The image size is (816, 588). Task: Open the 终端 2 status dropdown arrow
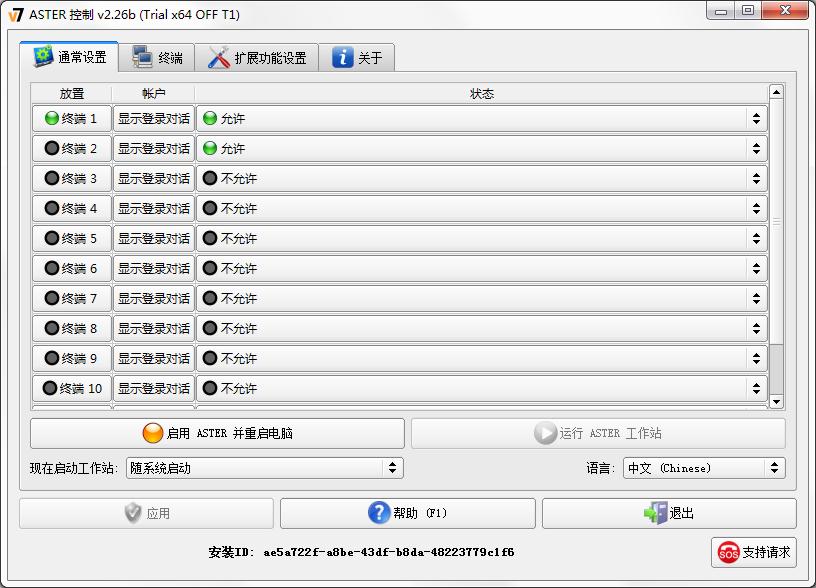(756, 149)
